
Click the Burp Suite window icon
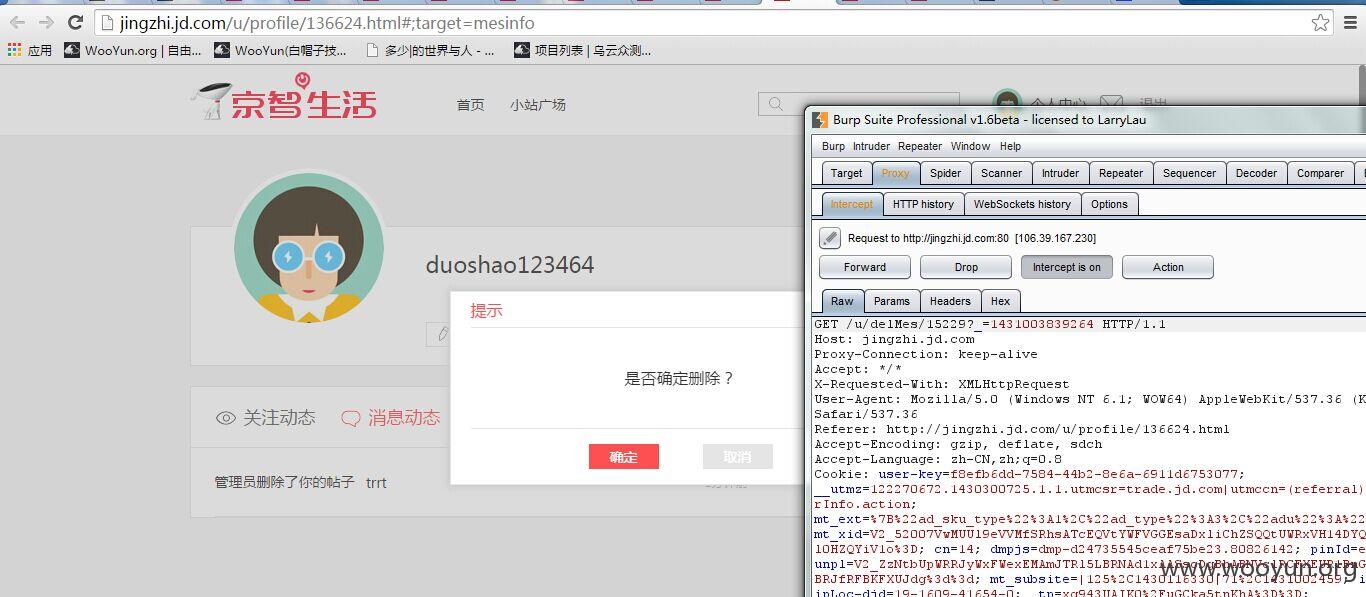[x=820, y=120]
